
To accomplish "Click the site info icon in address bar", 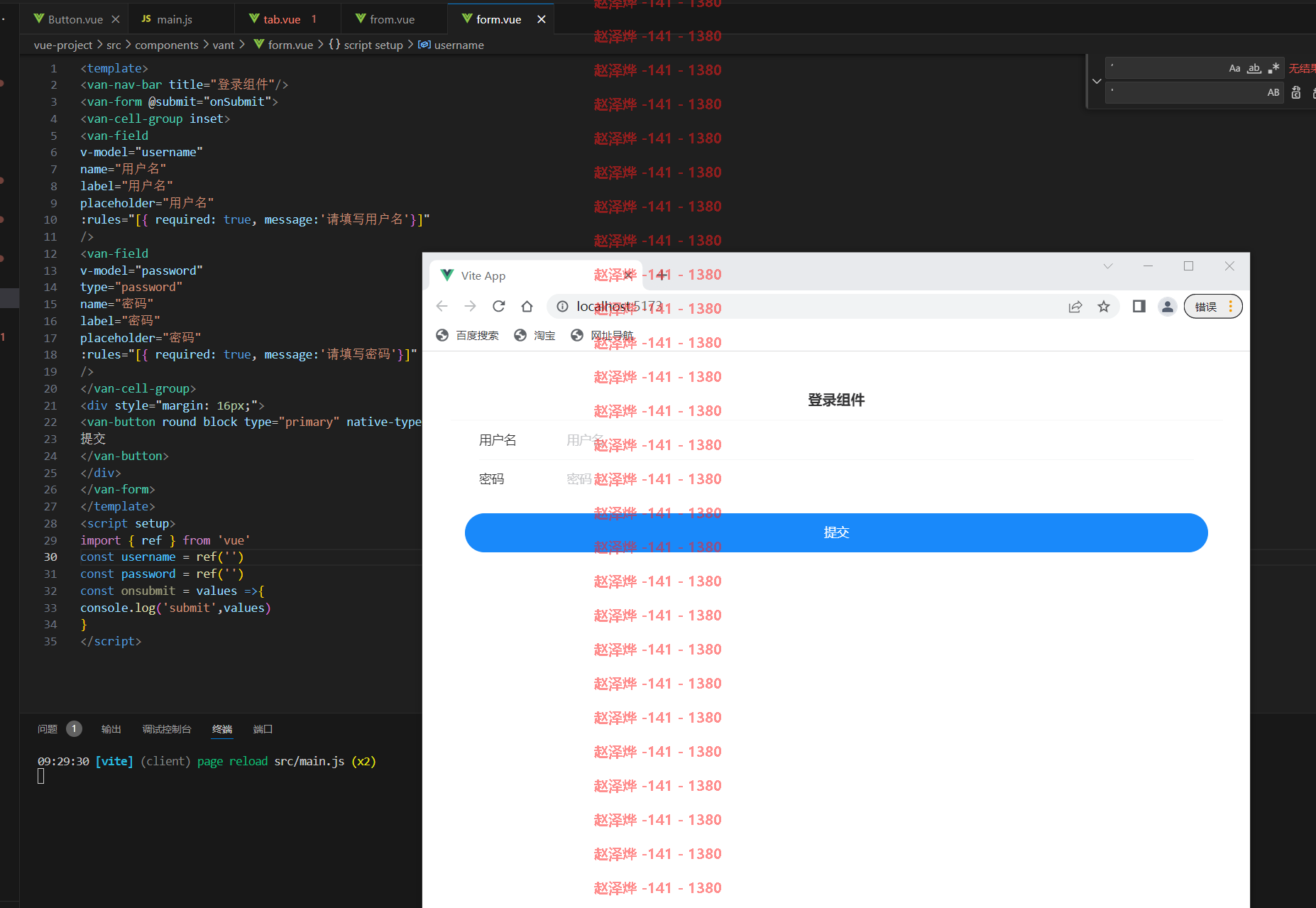I will coord(562,306).
